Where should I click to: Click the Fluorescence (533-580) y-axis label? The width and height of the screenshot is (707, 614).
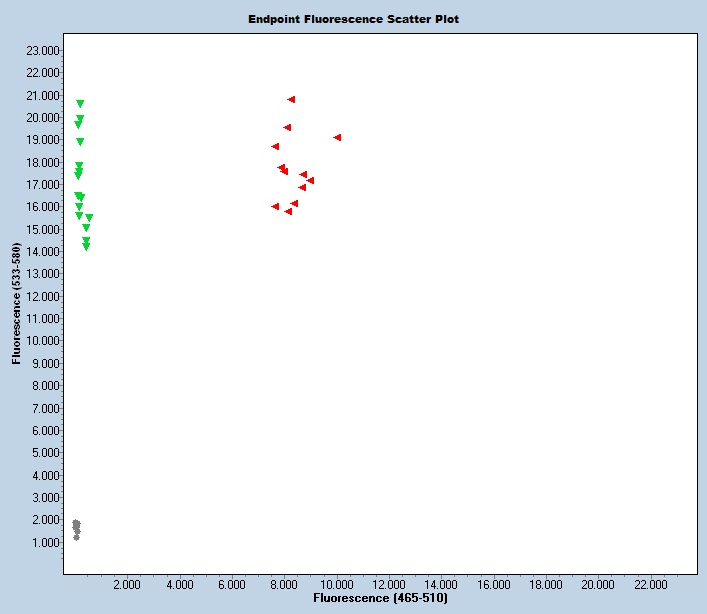(17, 305)
